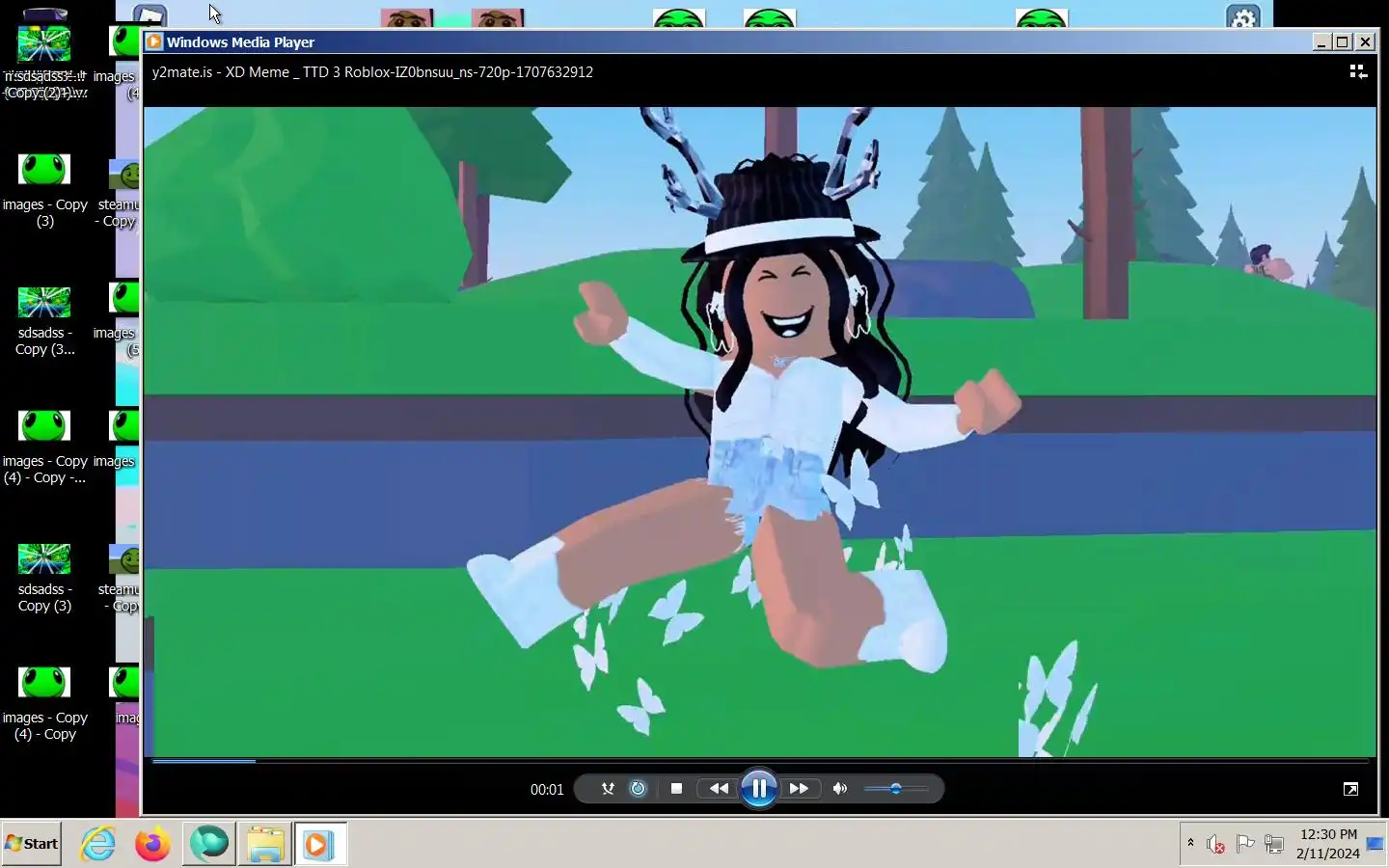Open the green globe taskbar app
This screenshot has width=1389, height=868.
coord(209,844)
